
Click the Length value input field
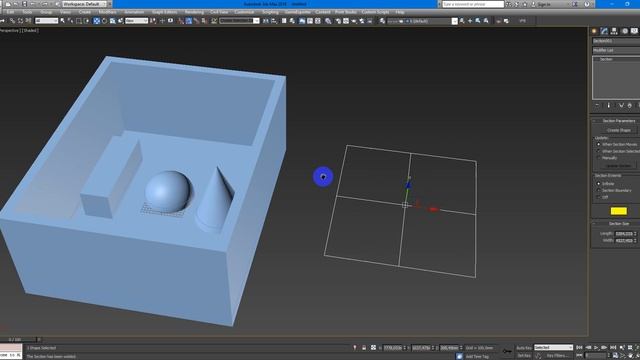pos(624,234)
